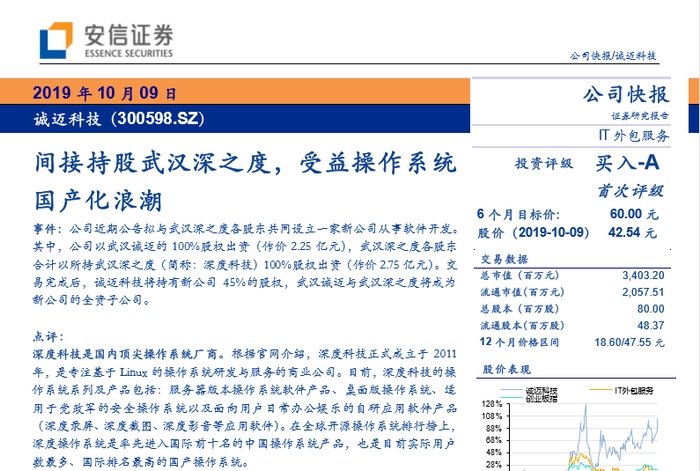Click the date 2019年10月09日
The width and height of the screenshot is (700, 471).
pyautogui.click(x=104, y=93)
